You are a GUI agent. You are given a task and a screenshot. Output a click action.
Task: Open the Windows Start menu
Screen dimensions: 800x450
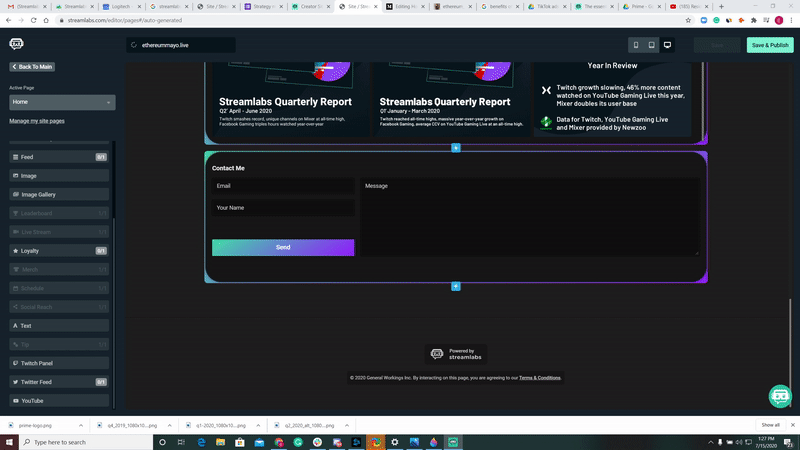pos(9,442)
